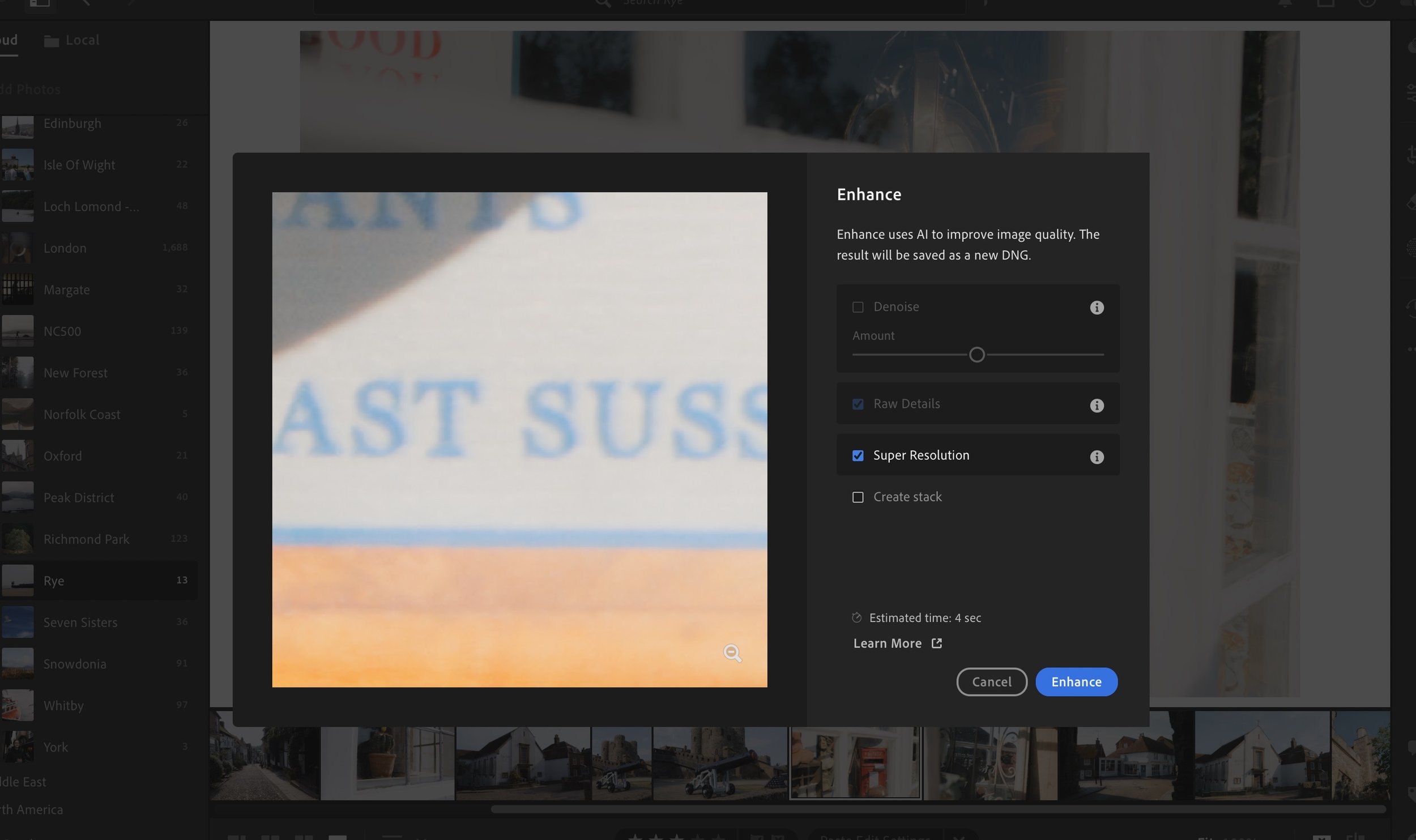
Task: Open the Edinburgh album
Action: 99,123
